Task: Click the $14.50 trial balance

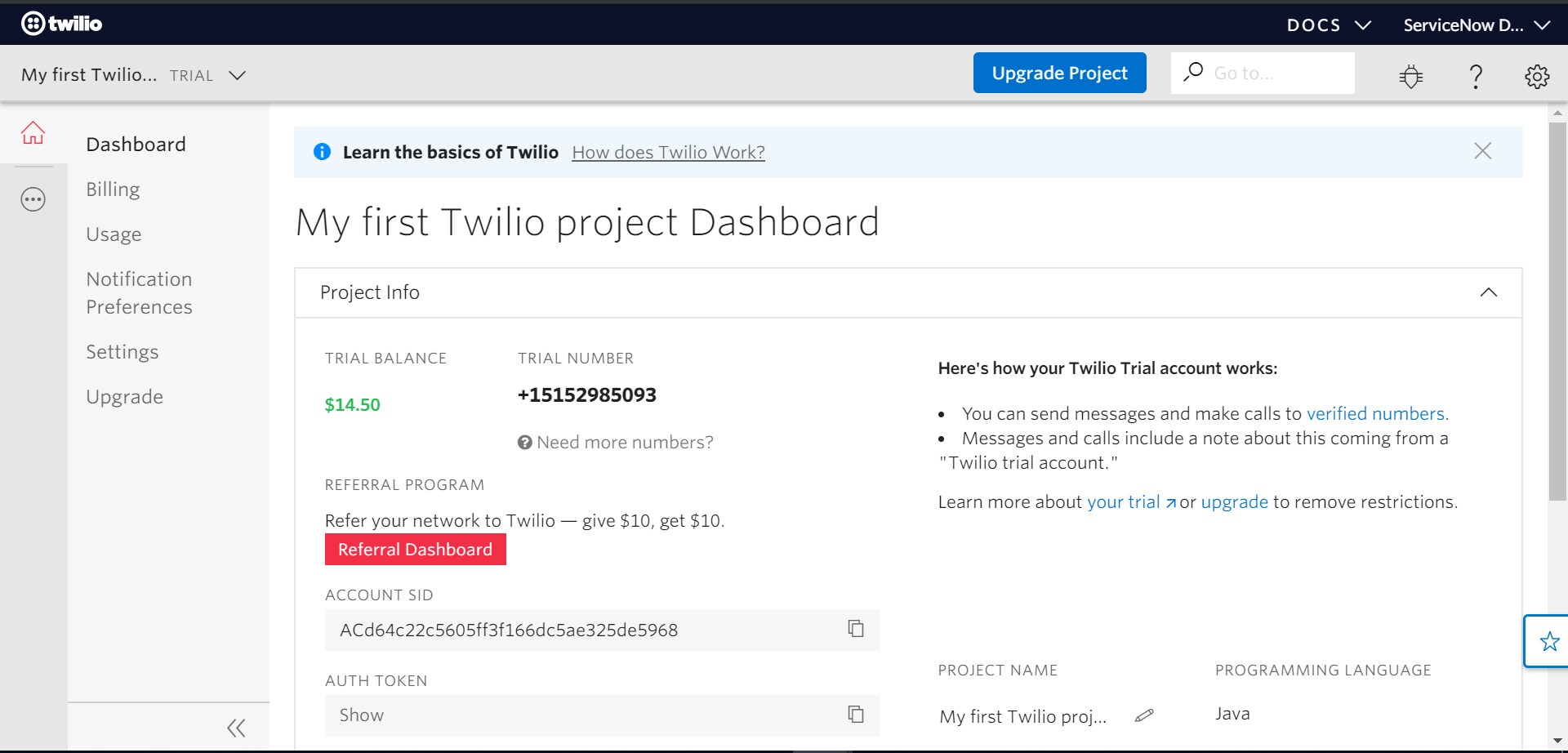Action: 352,405
